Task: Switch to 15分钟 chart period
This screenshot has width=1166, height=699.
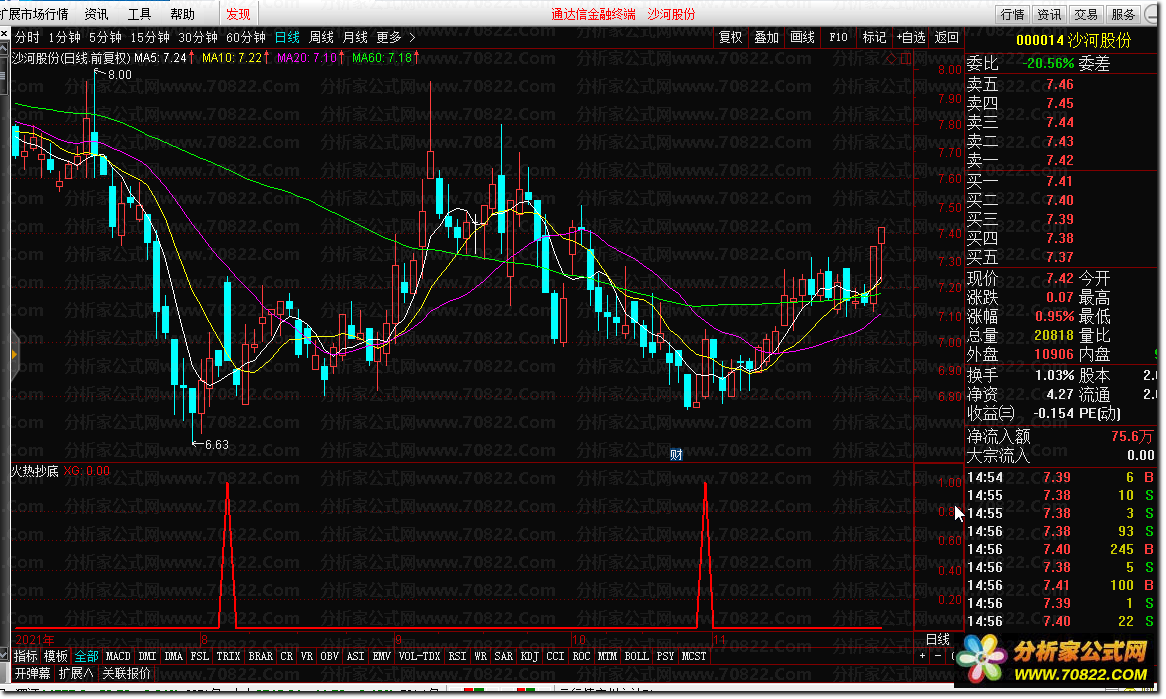Action: tap(149, 37)
